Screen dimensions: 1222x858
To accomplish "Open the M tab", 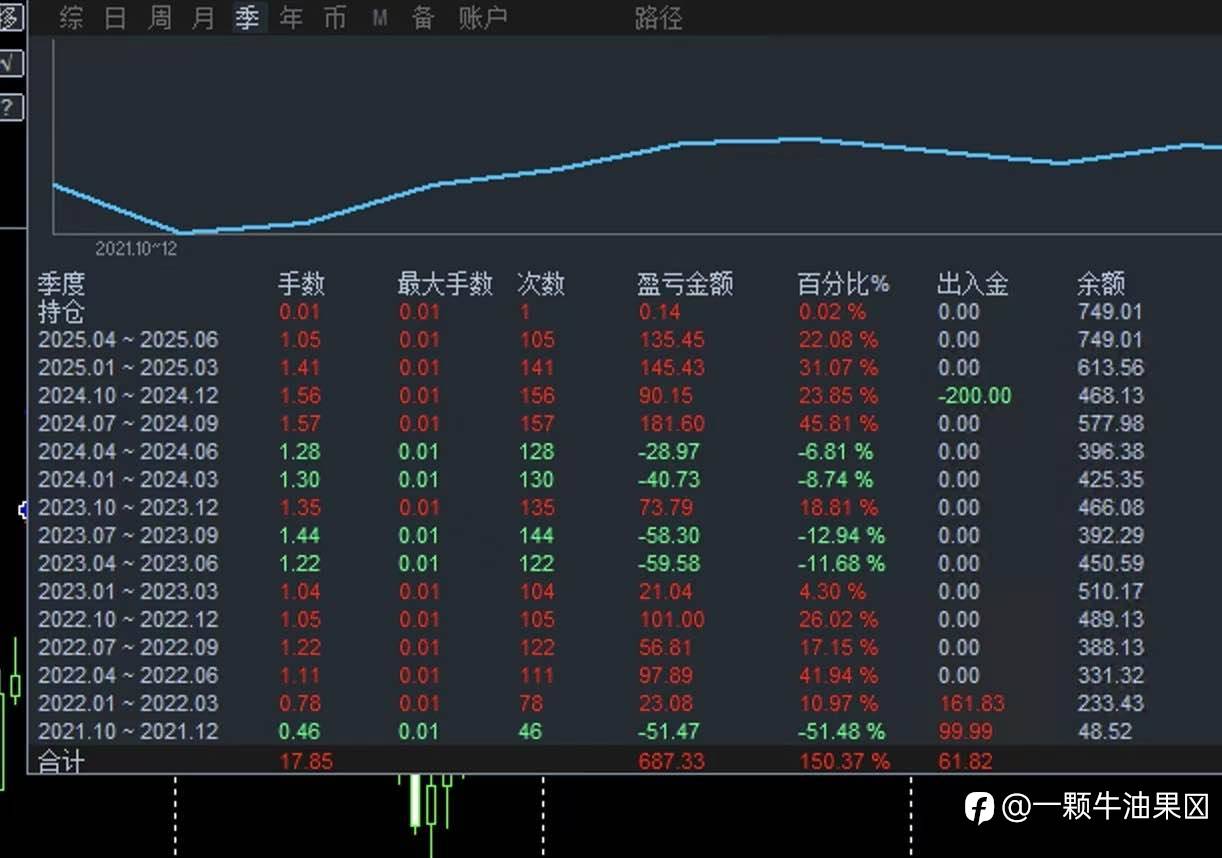I will click(379, 18).
